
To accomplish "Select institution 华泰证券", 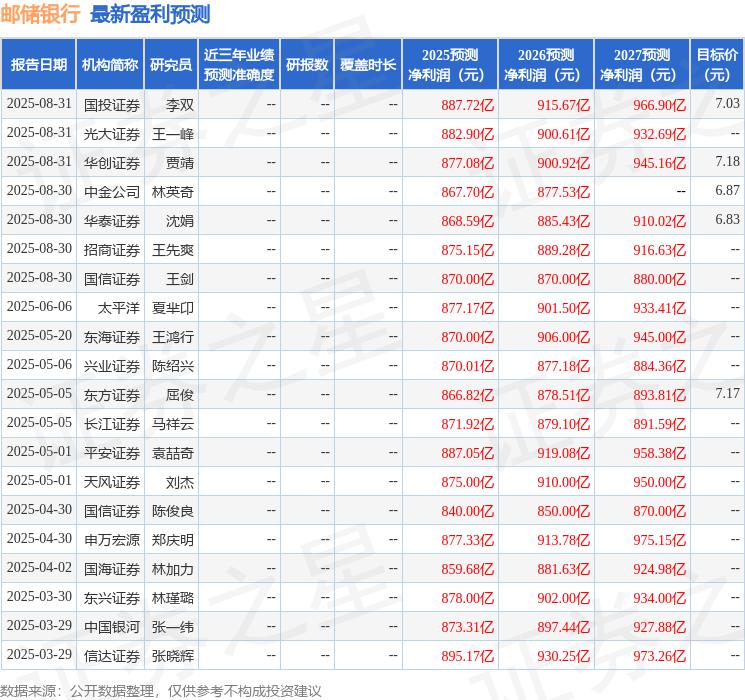I will 112,221.
